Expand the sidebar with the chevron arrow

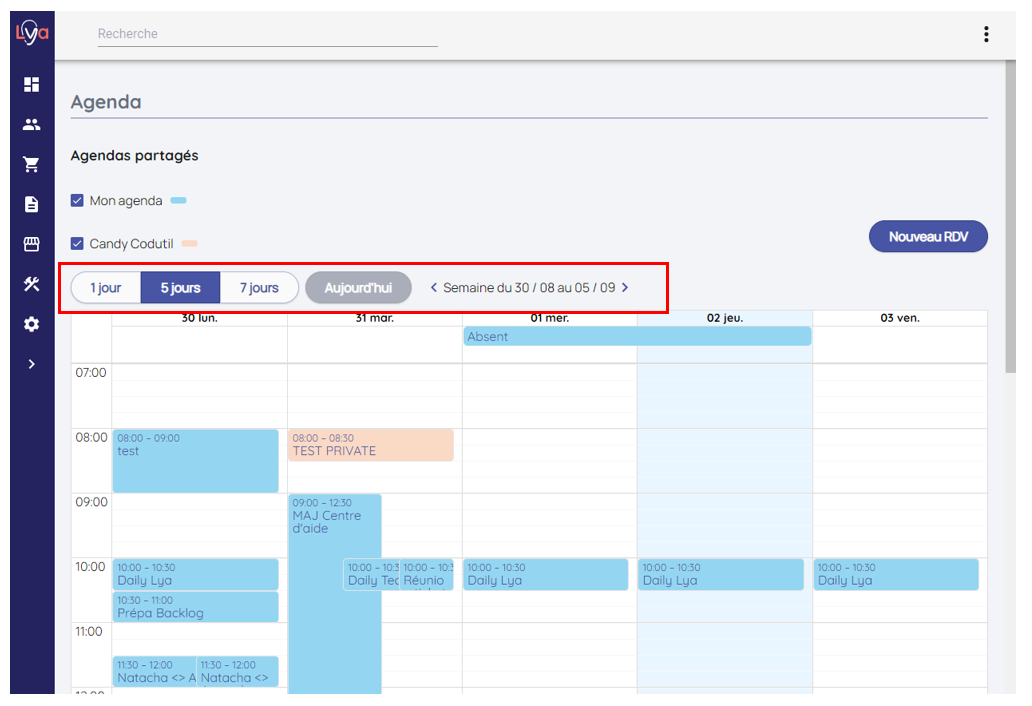(x=31, y=365)
